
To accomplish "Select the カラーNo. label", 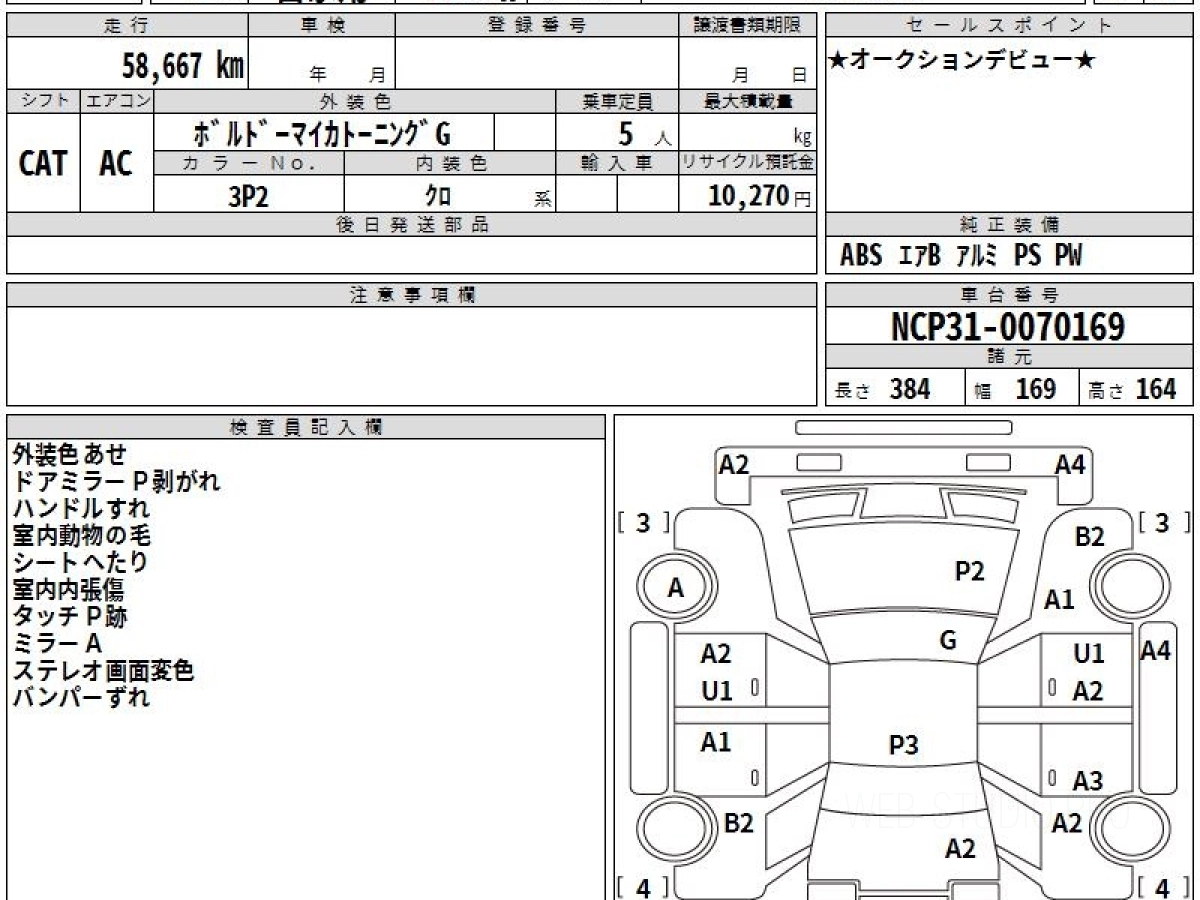I will (x=249, y=163).
